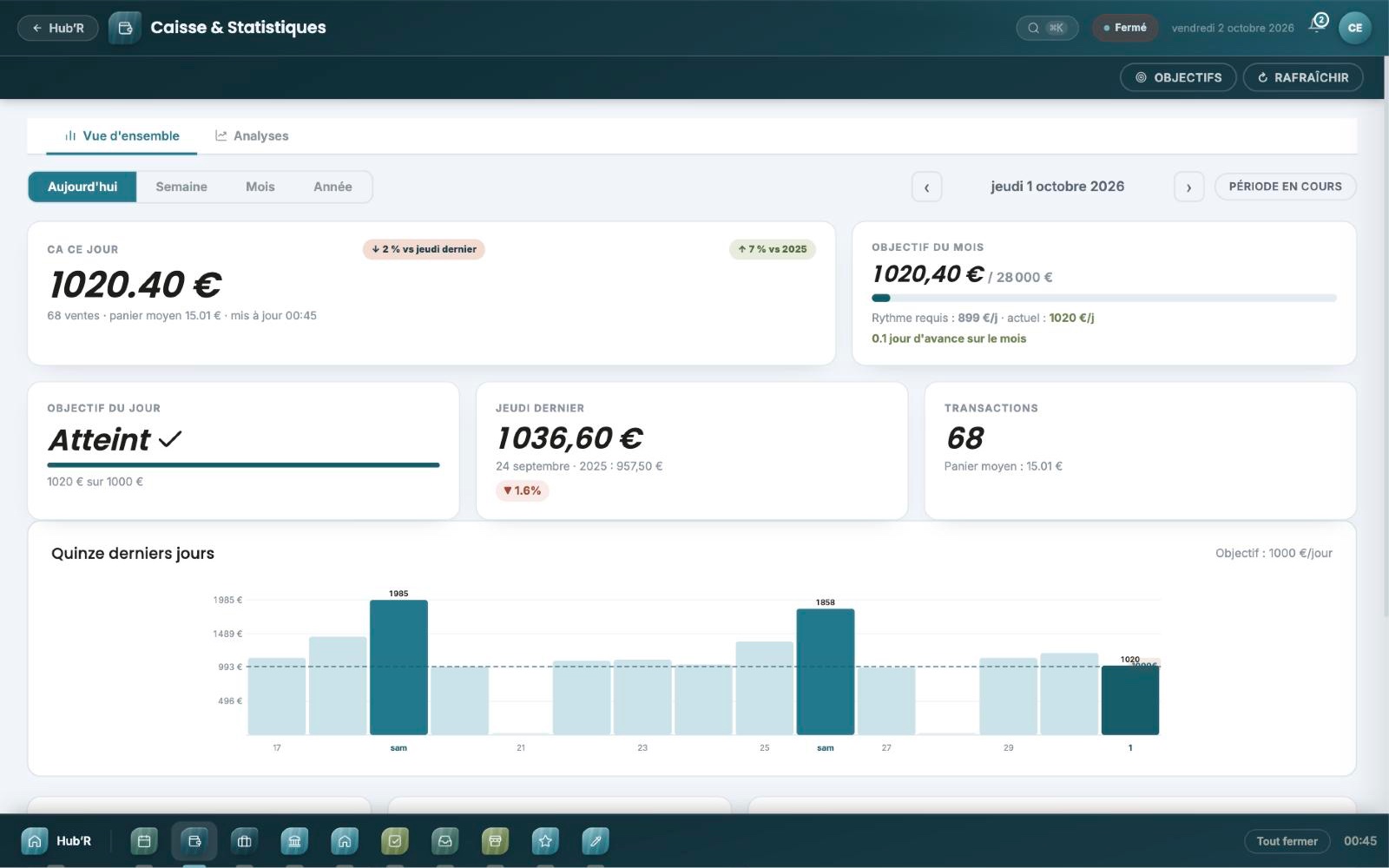Image resolution: width=1389 pixels, height=868 pixels.
Task: Open the briefcase app in the dock
Action: [245, 841]
